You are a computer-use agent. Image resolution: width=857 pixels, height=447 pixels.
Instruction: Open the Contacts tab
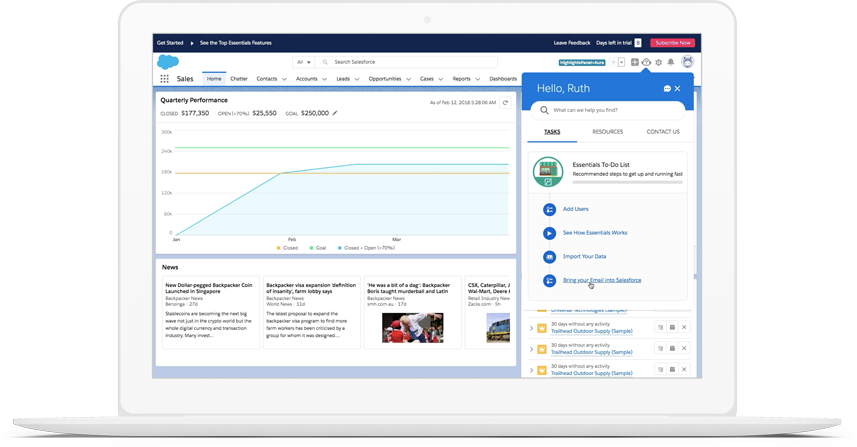click(267, 79)
